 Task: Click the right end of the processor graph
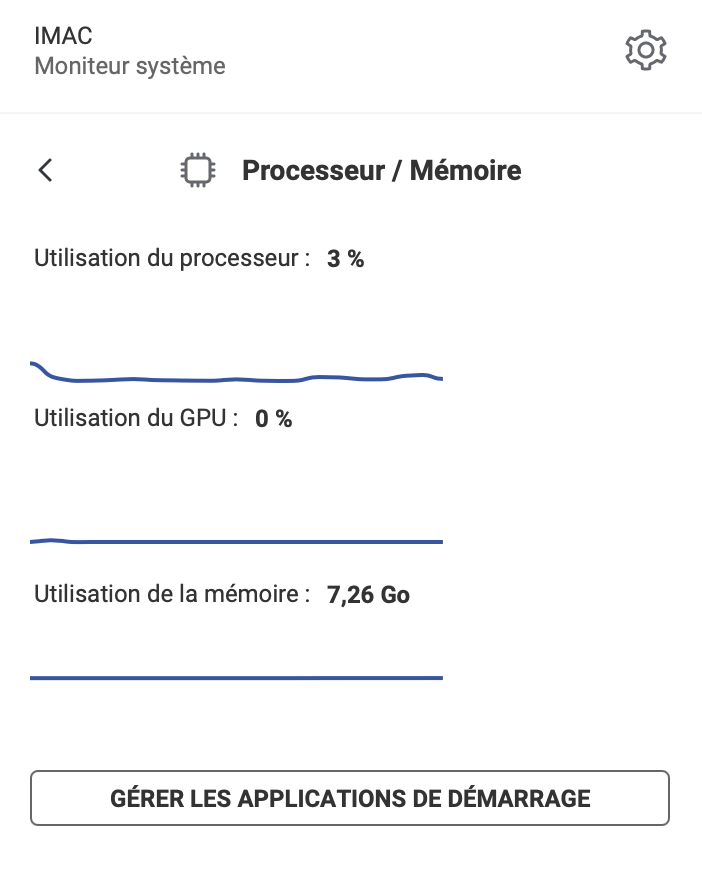[x=439, y=378]
